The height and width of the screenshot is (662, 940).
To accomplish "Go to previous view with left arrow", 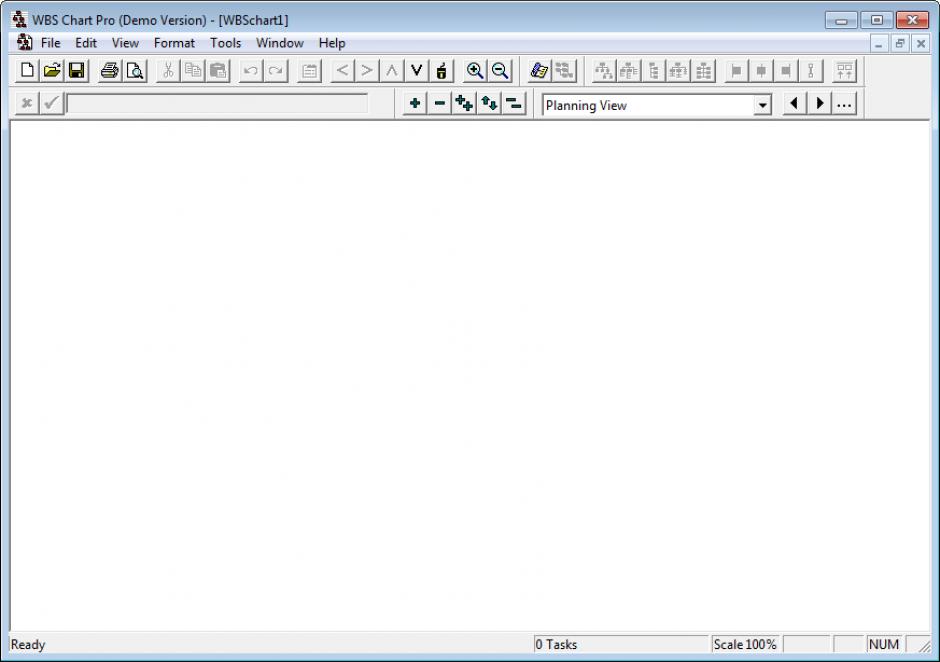I will (x=794, y=104).
